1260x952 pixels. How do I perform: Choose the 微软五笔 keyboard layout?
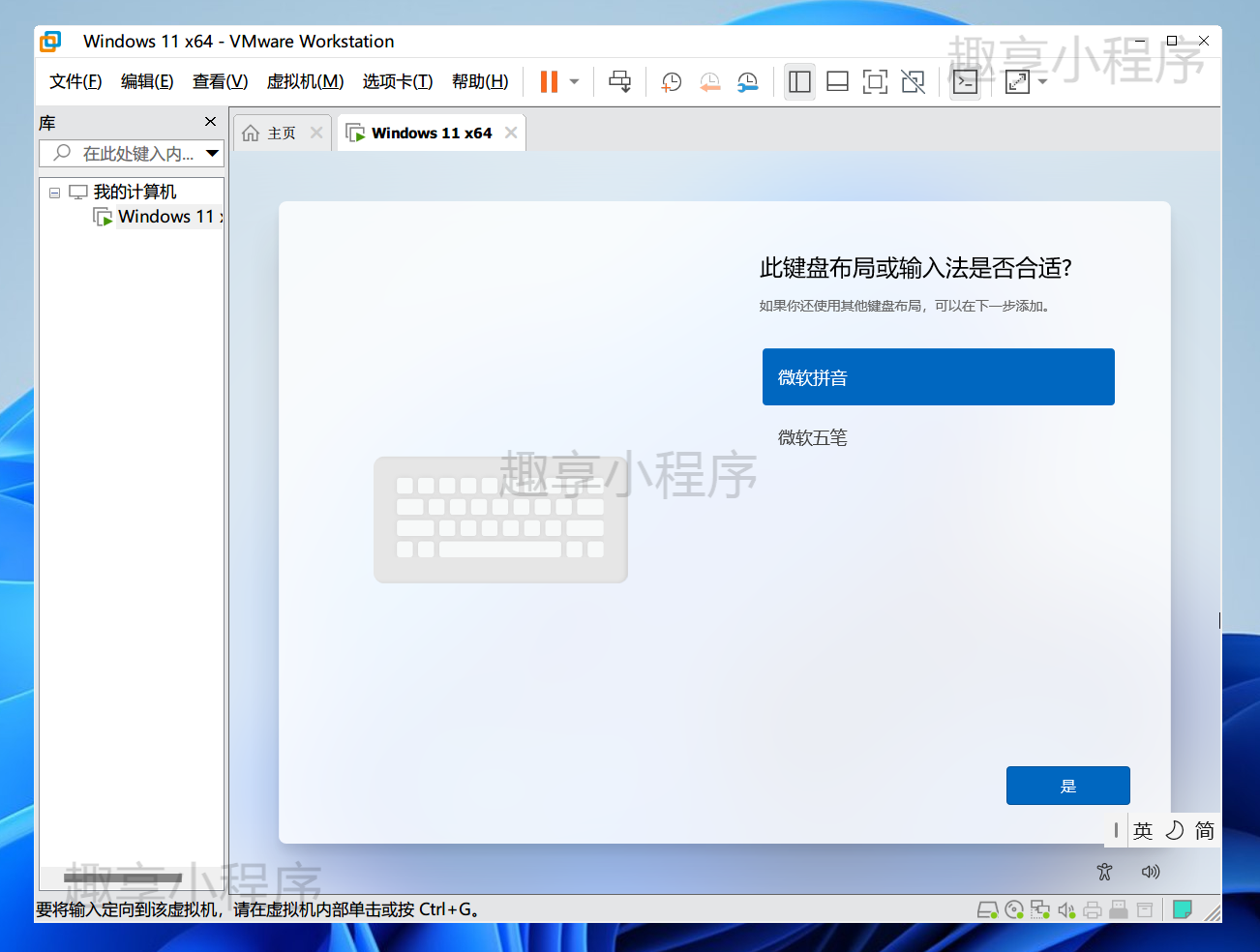939,437
